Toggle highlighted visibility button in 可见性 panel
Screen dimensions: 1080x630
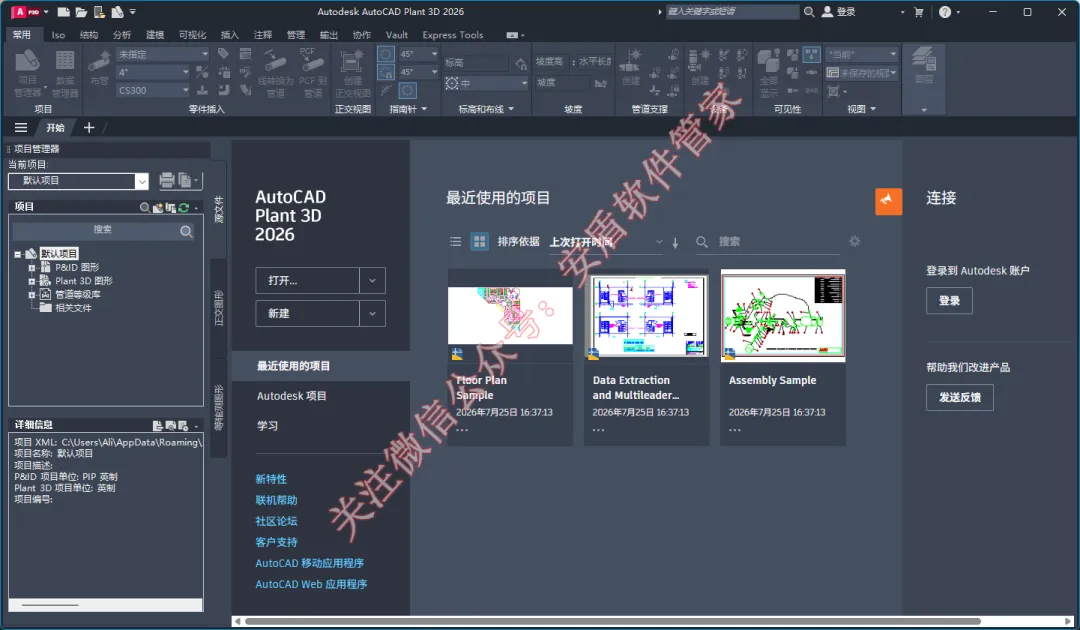click(x=812, y=54)
